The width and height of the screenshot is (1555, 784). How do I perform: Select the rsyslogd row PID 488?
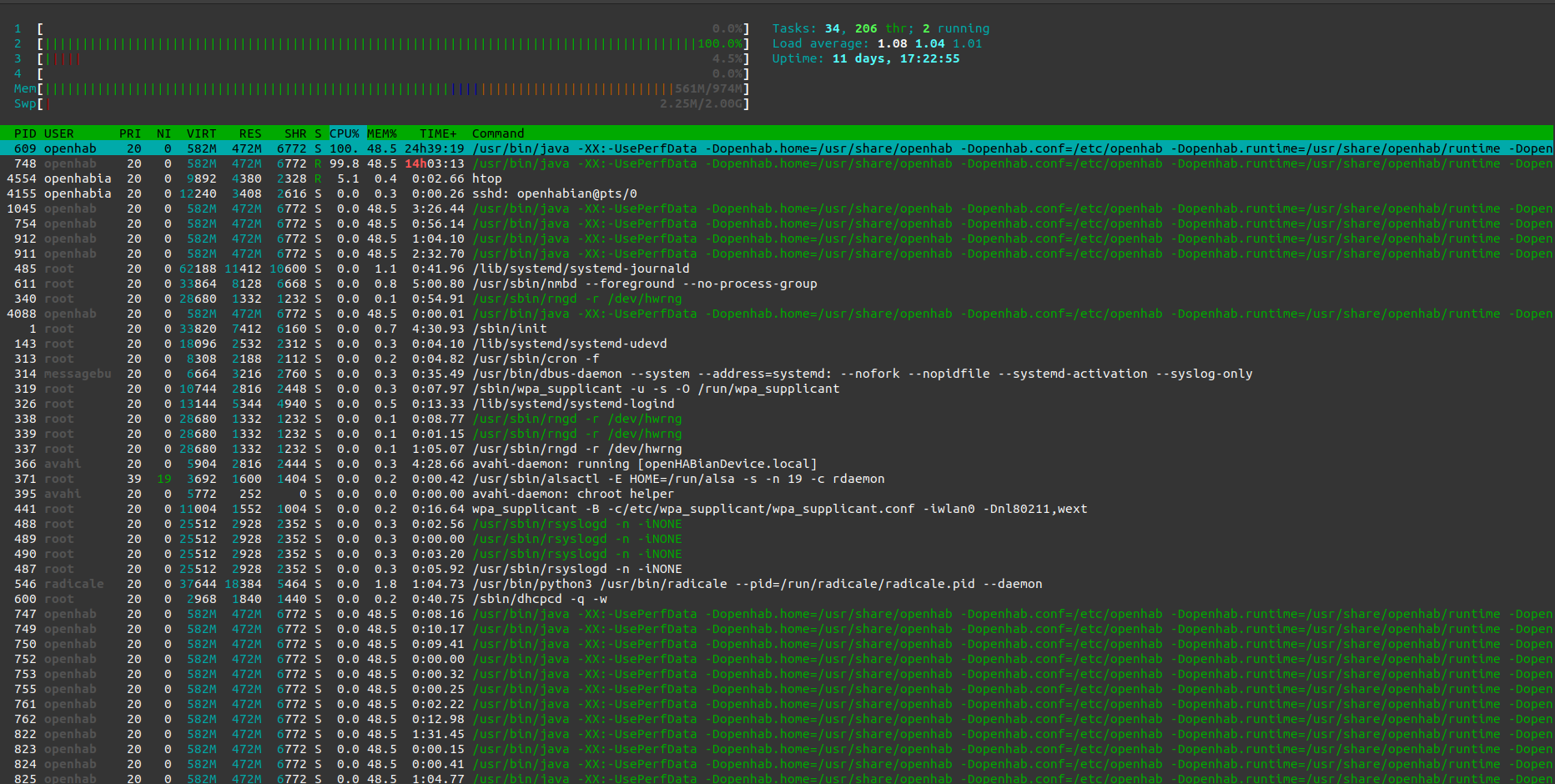(777, 524)
